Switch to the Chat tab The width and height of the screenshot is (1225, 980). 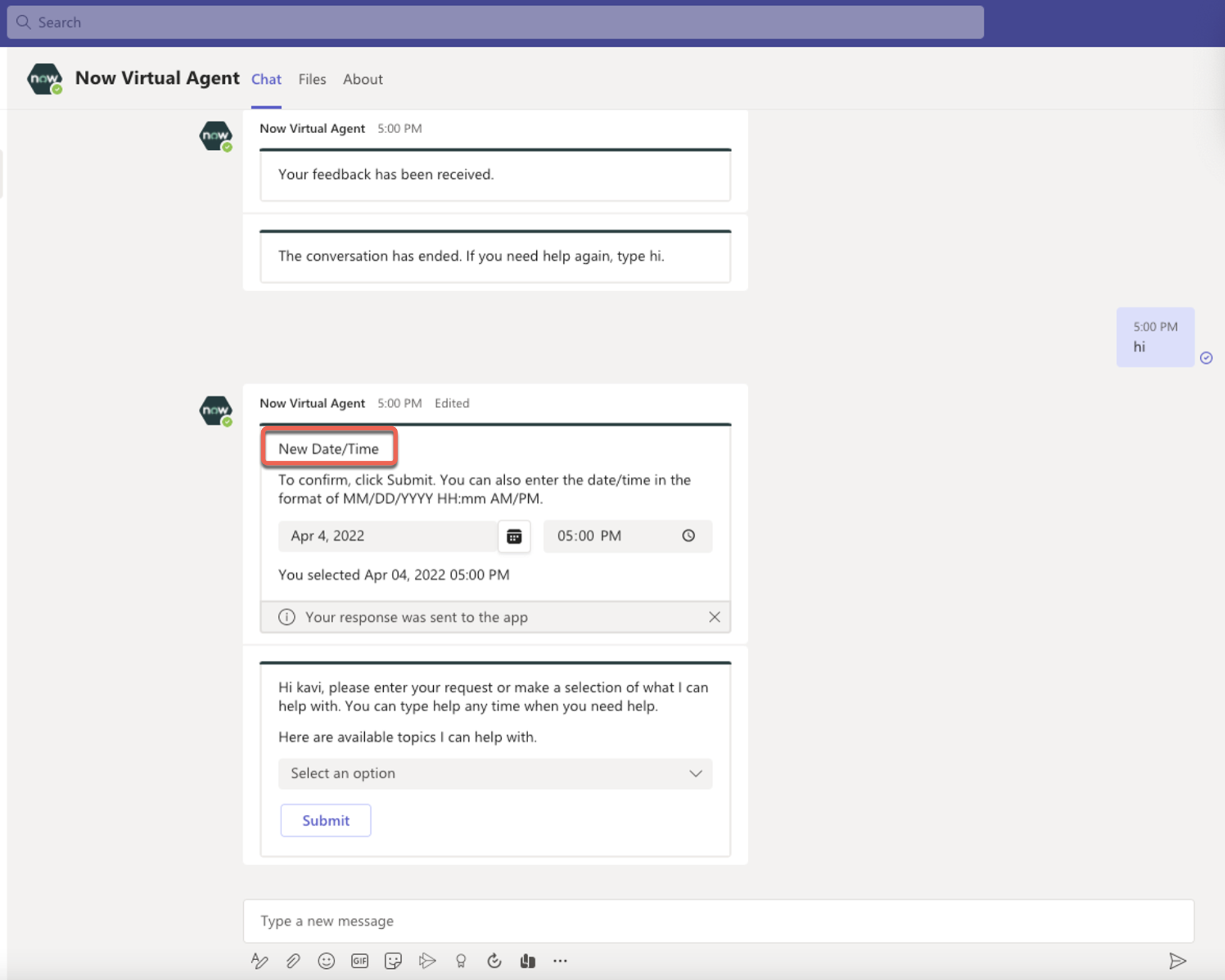click(x=266, y=79)
